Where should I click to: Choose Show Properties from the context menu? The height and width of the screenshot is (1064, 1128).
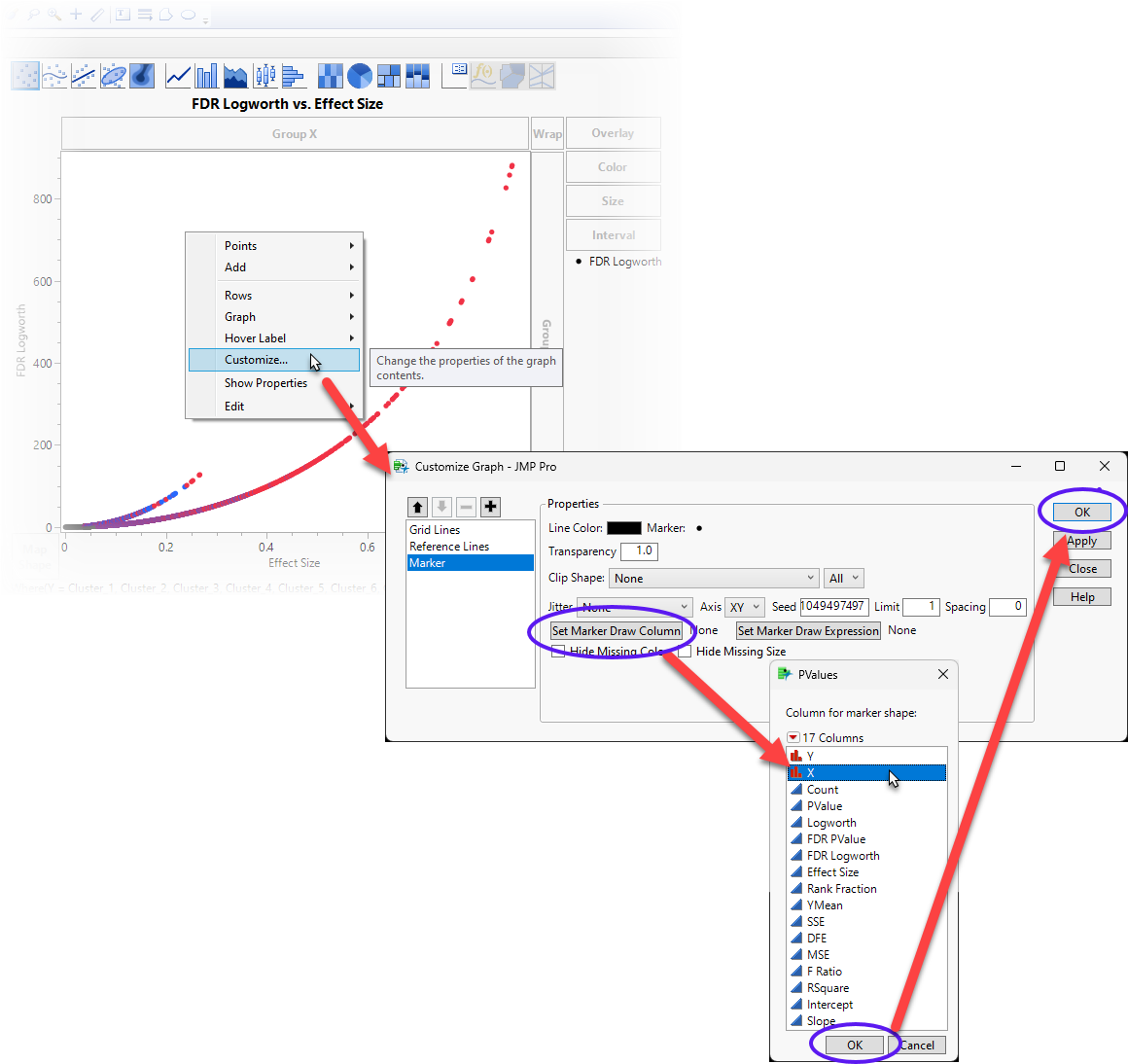[x=274, y=383]
